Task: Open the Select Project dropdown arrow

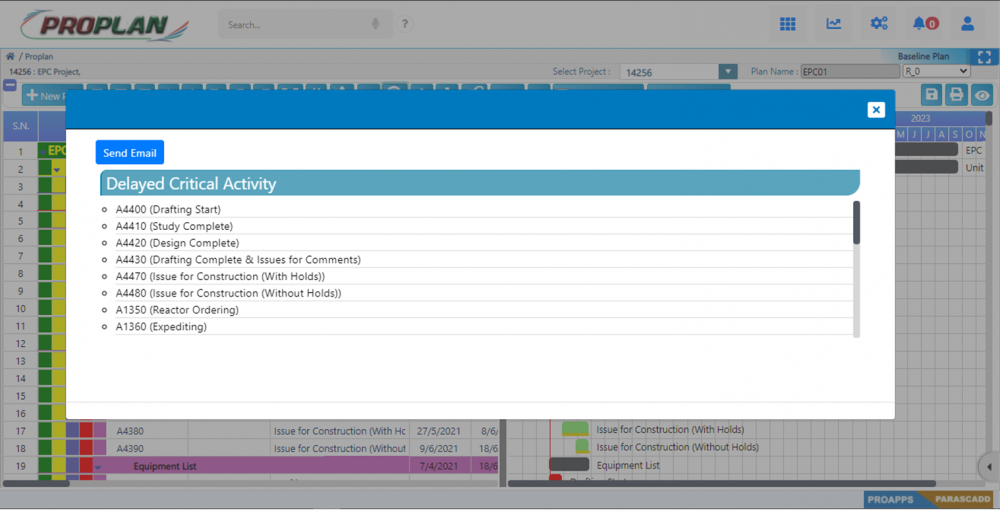Action: (728, 72)
